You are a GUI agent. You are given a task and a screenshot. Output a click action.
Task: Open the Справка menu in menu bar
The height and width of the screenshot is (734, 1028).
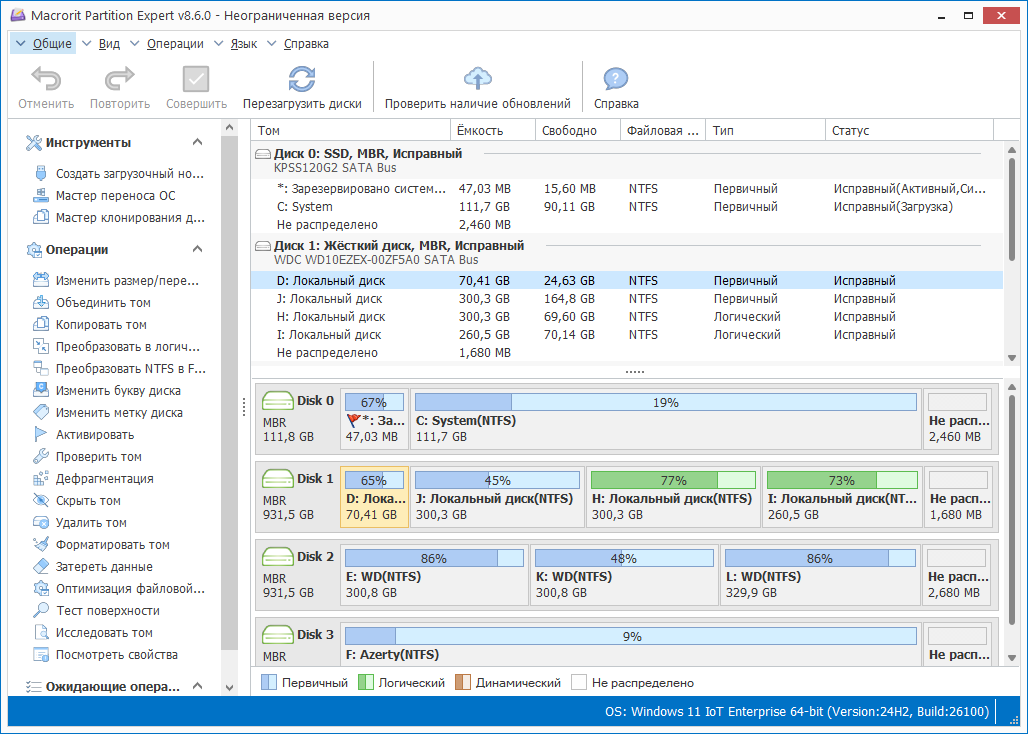coord(298,44)
